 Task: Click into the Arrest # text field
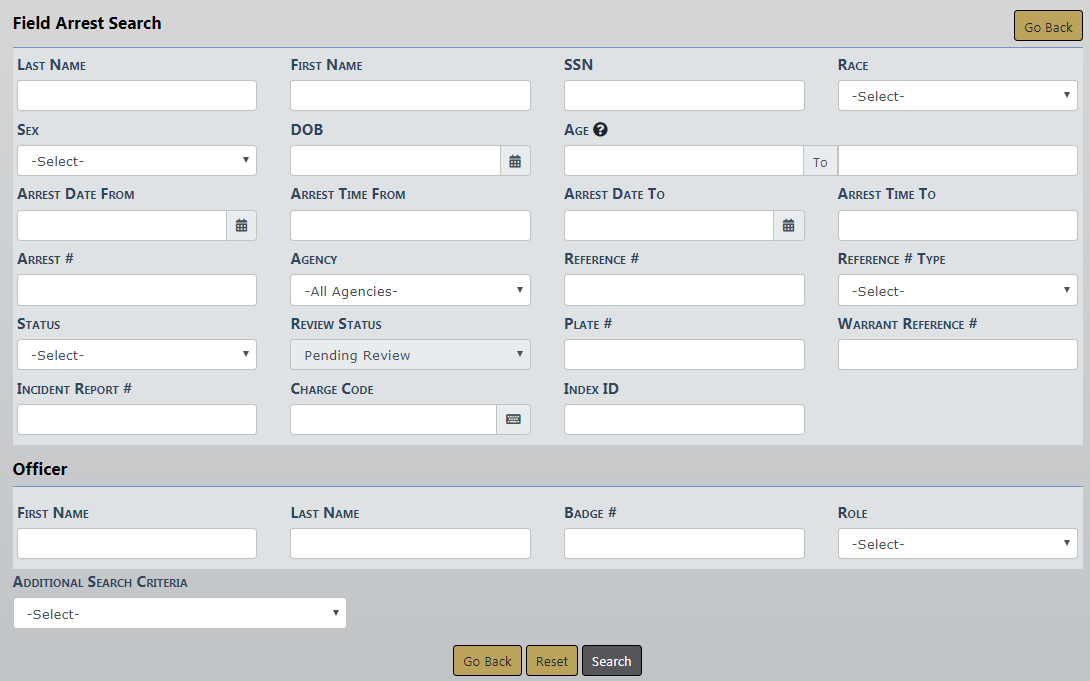(x=137, y=291)
